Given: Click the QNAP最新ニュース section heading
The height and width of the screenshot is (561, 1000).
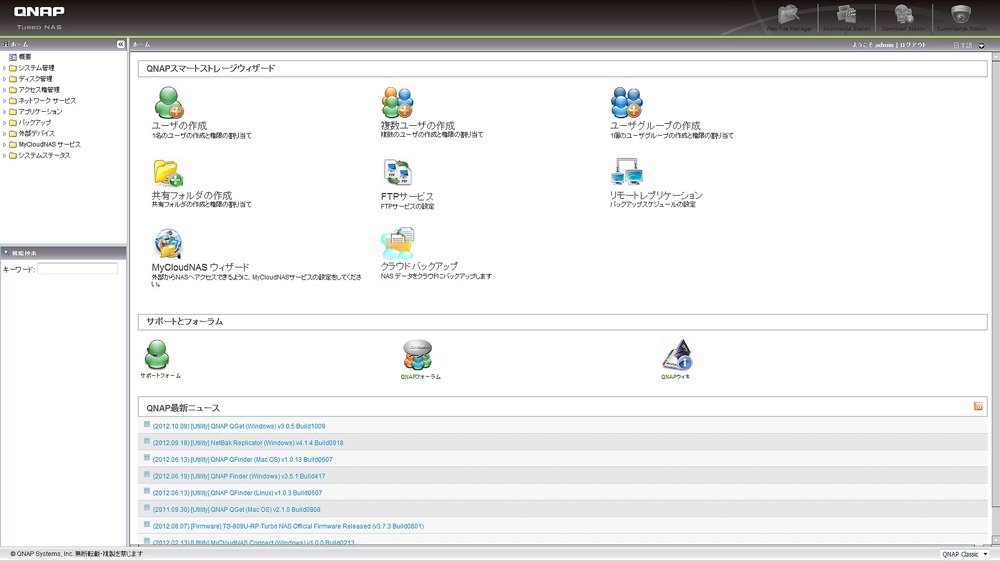Looking at the screenshot, I should coord(183,408).
